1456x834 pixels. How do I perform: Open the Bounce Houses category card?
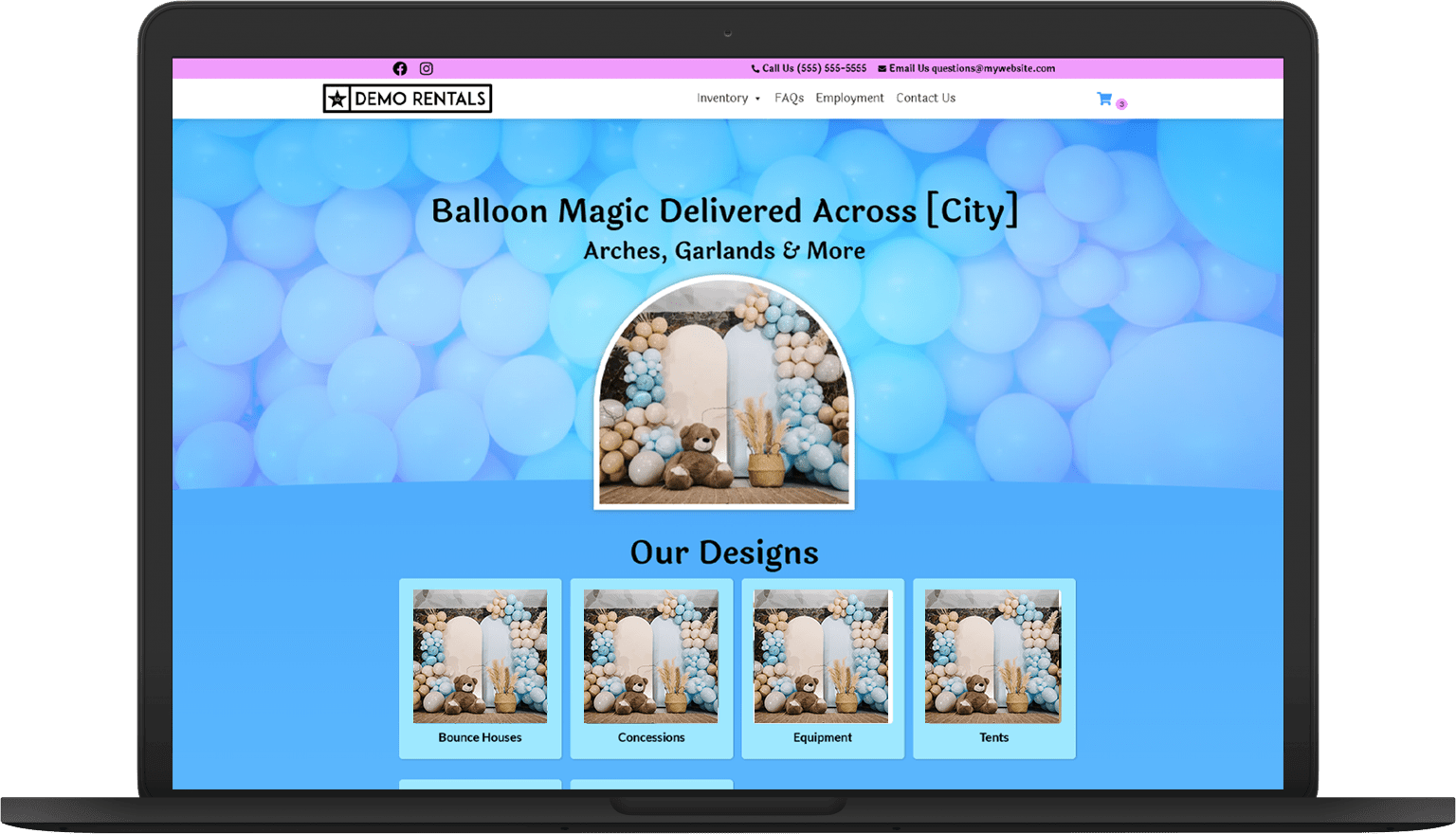pyautogui.click(x=480, y=668)
